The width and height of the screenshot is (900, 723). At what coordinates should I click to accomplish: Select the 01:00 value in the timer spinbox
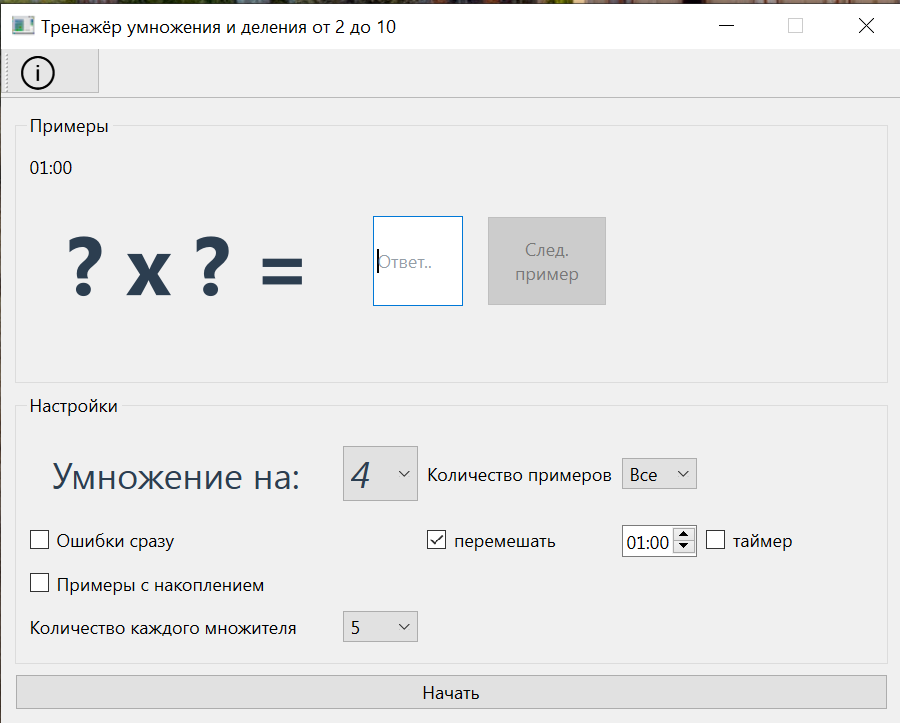pos(648,540)
